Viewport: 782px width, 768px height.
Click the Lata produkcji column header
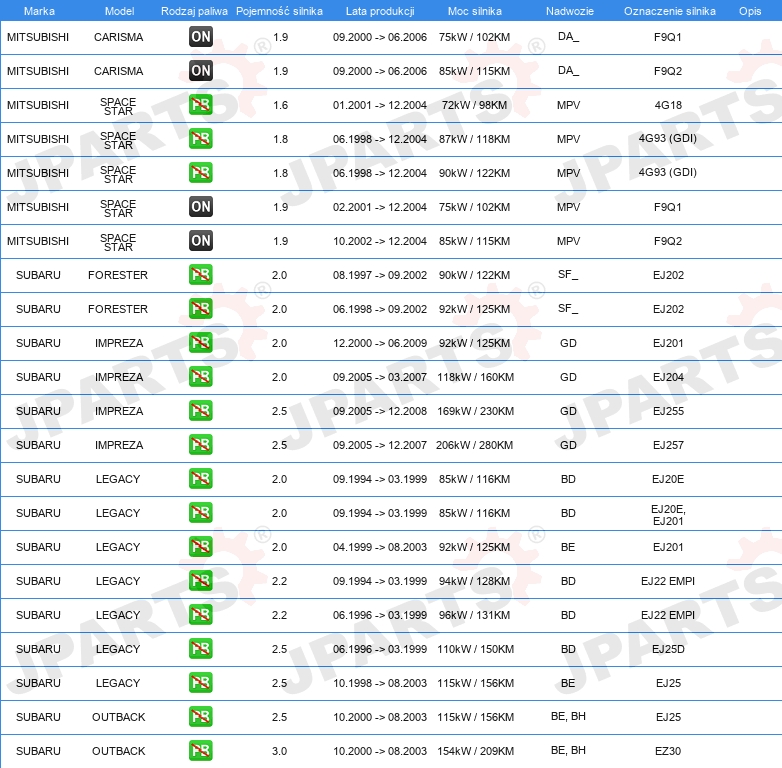[x=380, y=11]
